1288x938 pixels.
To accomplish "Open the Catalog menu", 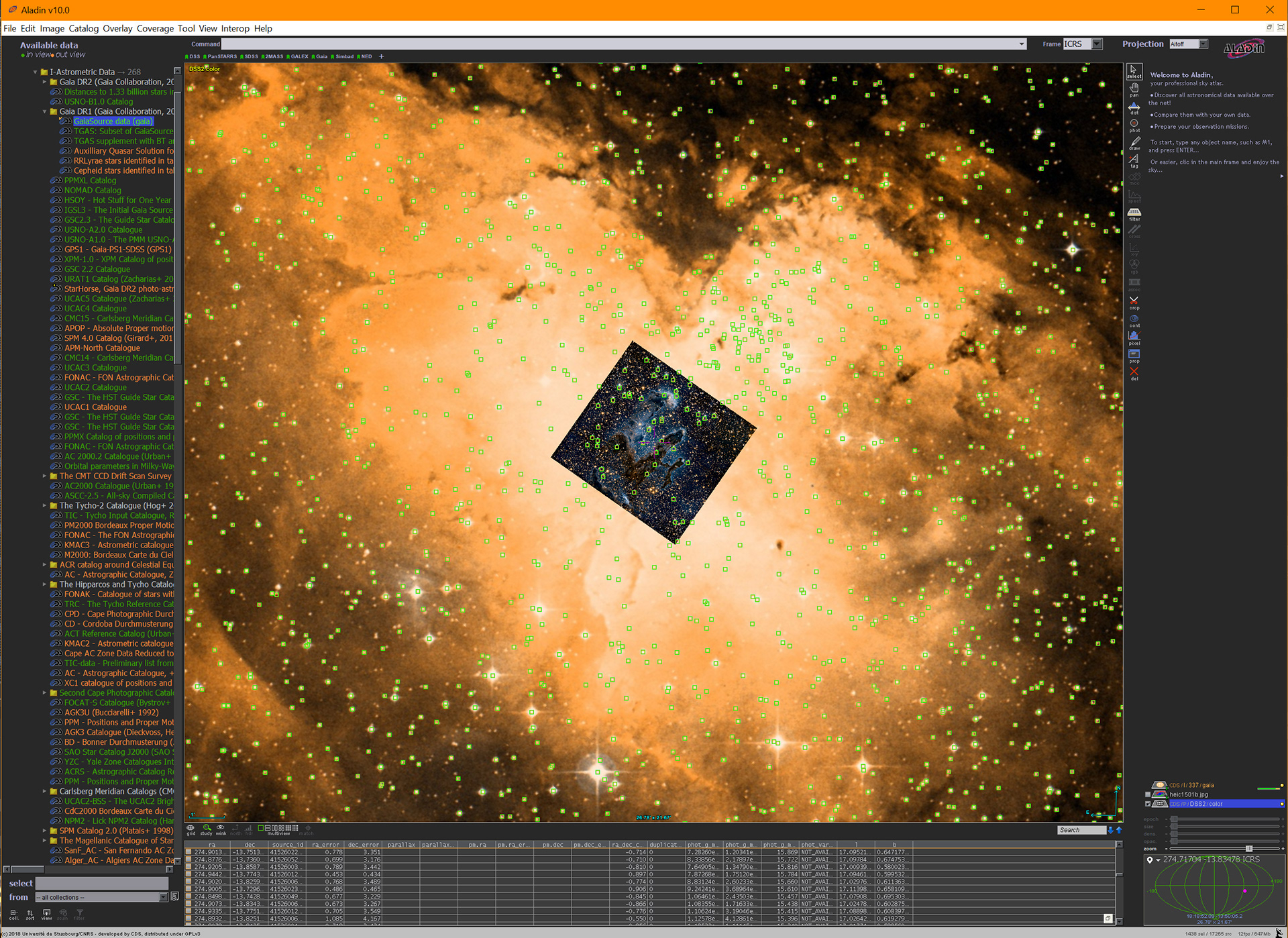I will 83,28.
